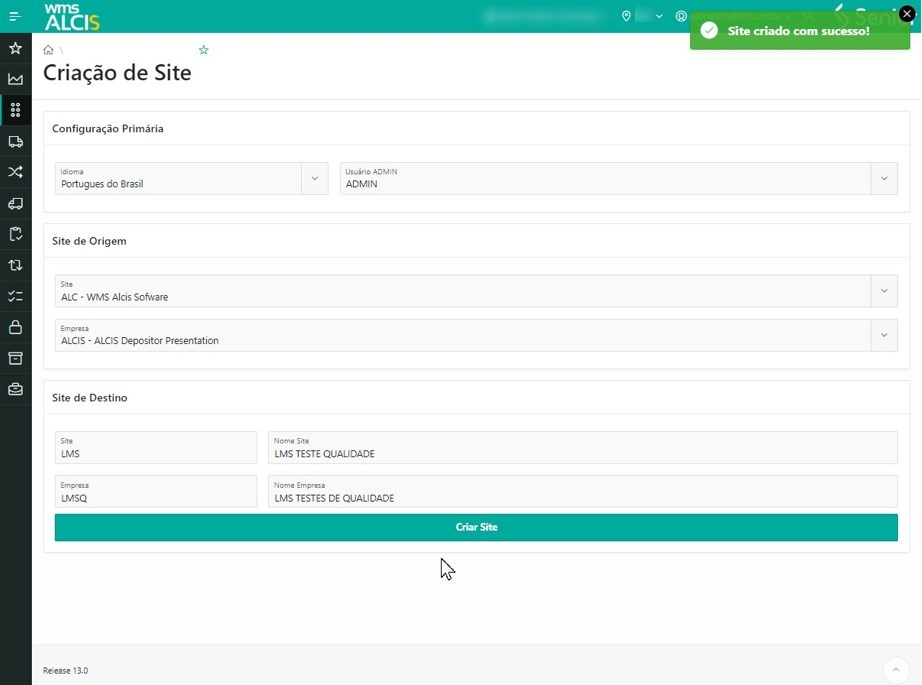Go to home via breadcrumb icon
Image resolution: width=922 pixels, height=685 pixels.
(x=48, y=50)
